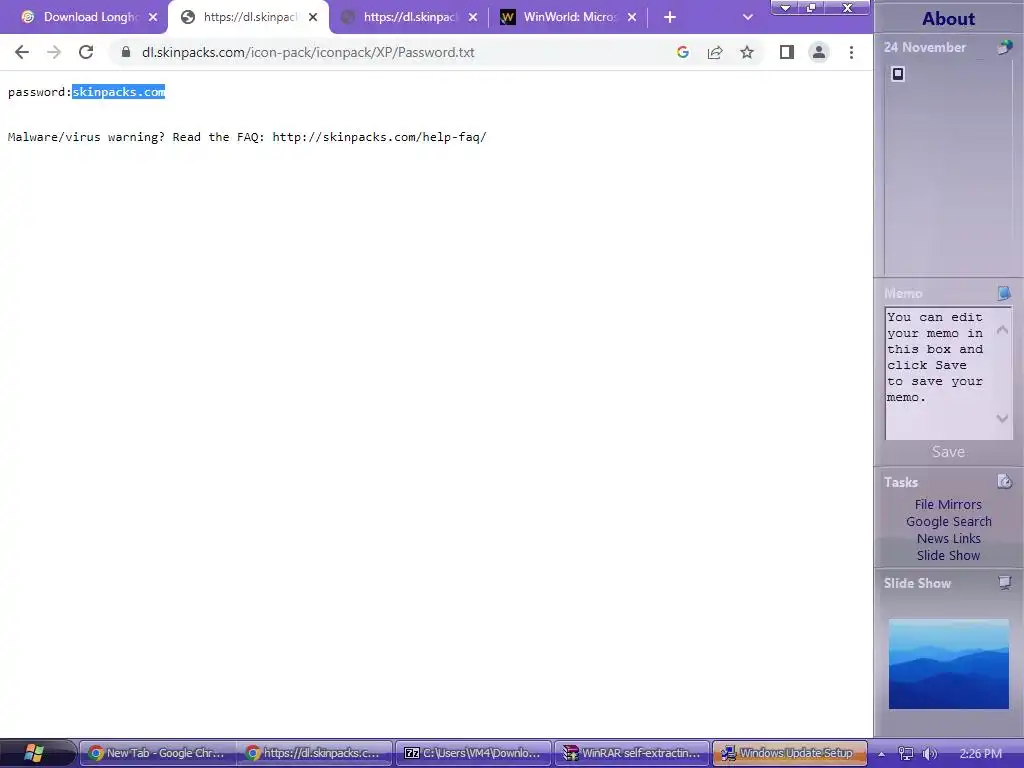This screenshot has height=768, width=1024.
Task: Switch to dl.skinpacks Chrome taskbar item
Action: [315, 753]
